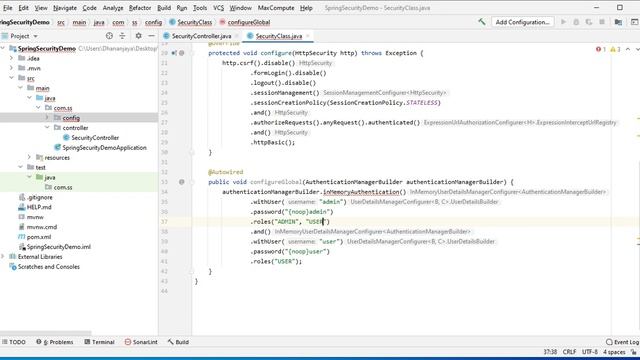This screenshot has height=360, width=640.
Task: Select HELP.md file in tree
Action: click(39, 207)
